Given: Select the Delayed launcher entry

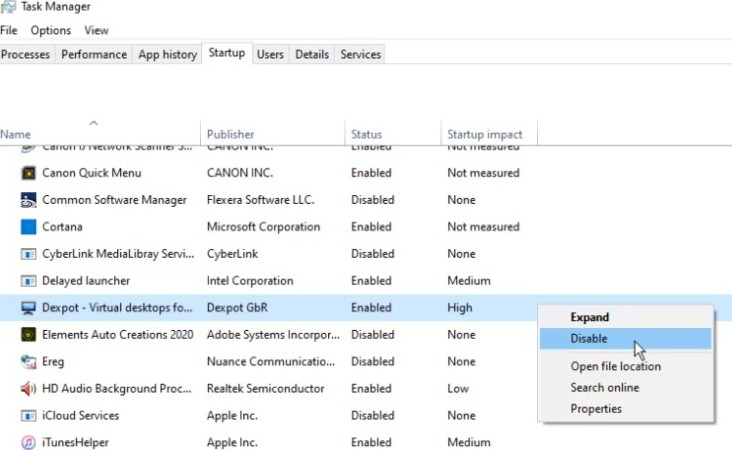Looking at the screenshot, I should 86,281.
